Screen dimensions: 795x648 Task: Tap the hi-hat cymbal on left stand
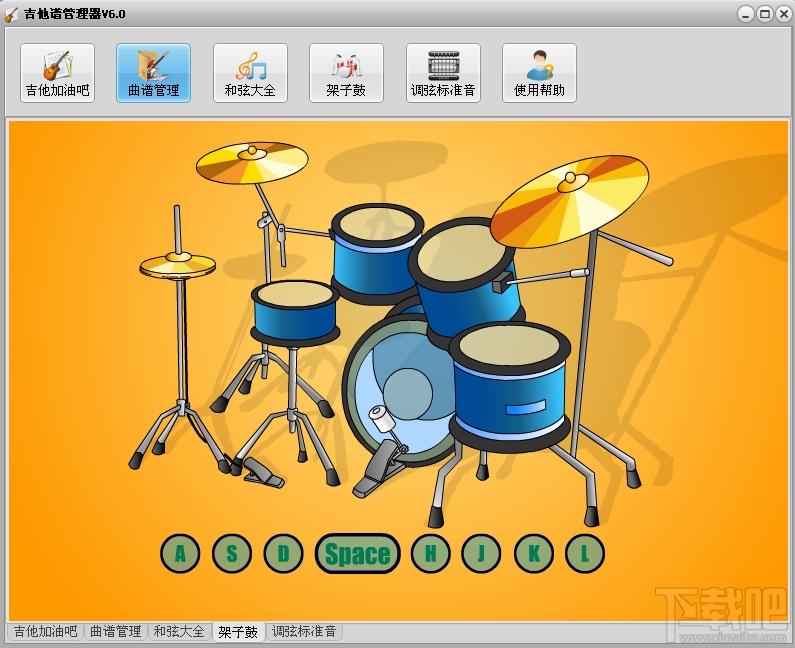[177, 265]
